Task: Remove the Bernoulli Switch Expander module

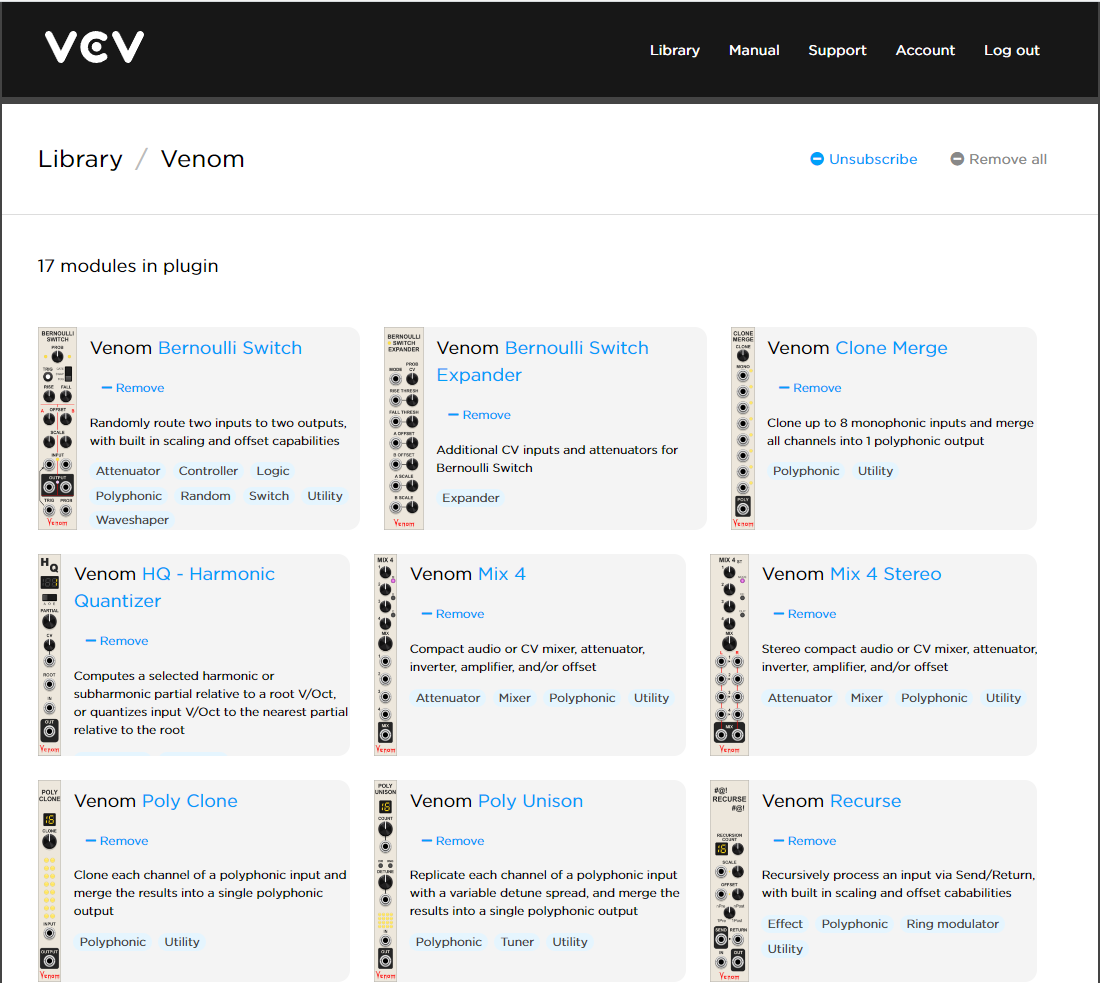Action: (479, 415)
